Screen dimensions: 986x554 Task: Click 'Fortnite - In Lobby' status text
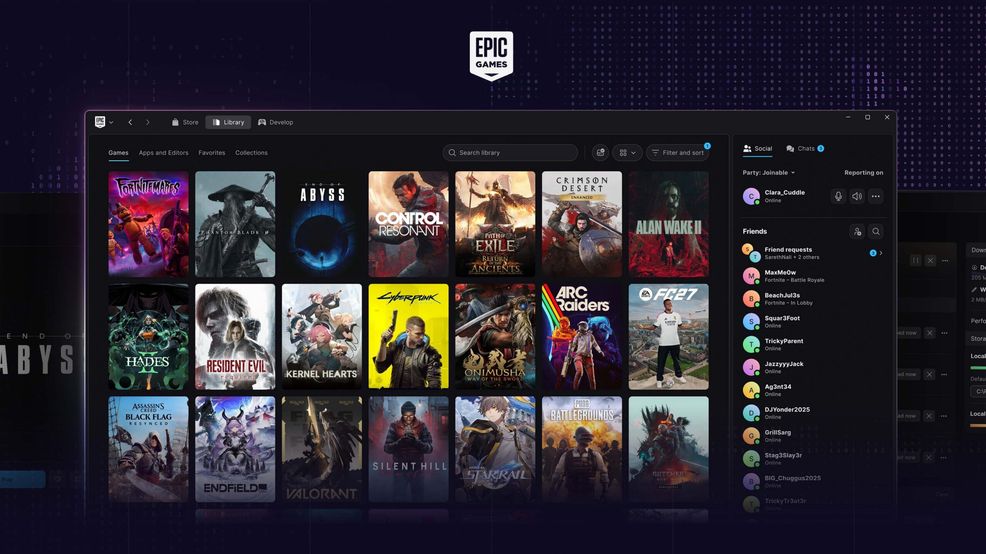(x=789, y=302)
